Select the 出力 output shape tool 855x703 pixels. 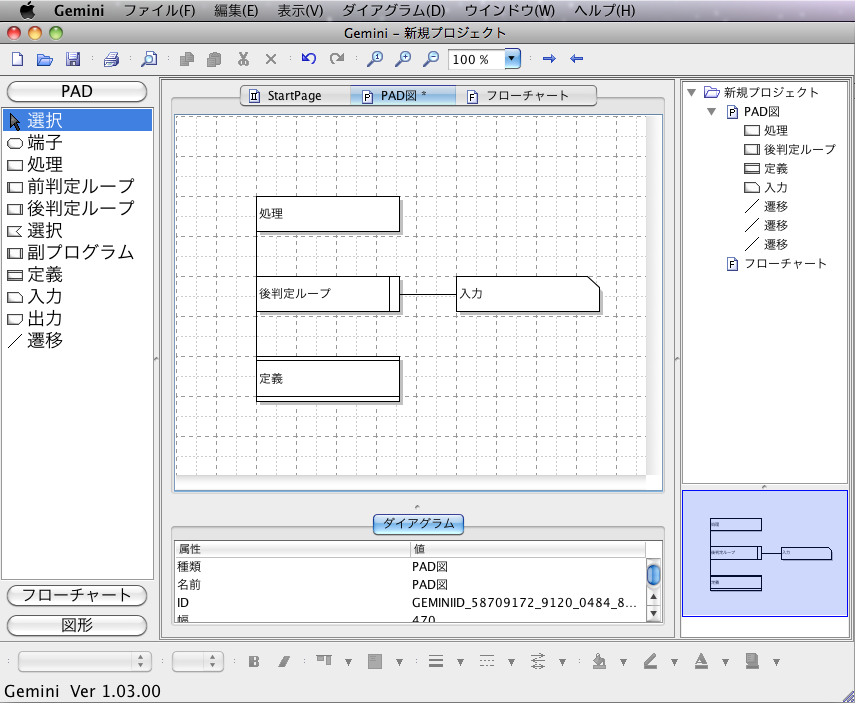point(77,318)
